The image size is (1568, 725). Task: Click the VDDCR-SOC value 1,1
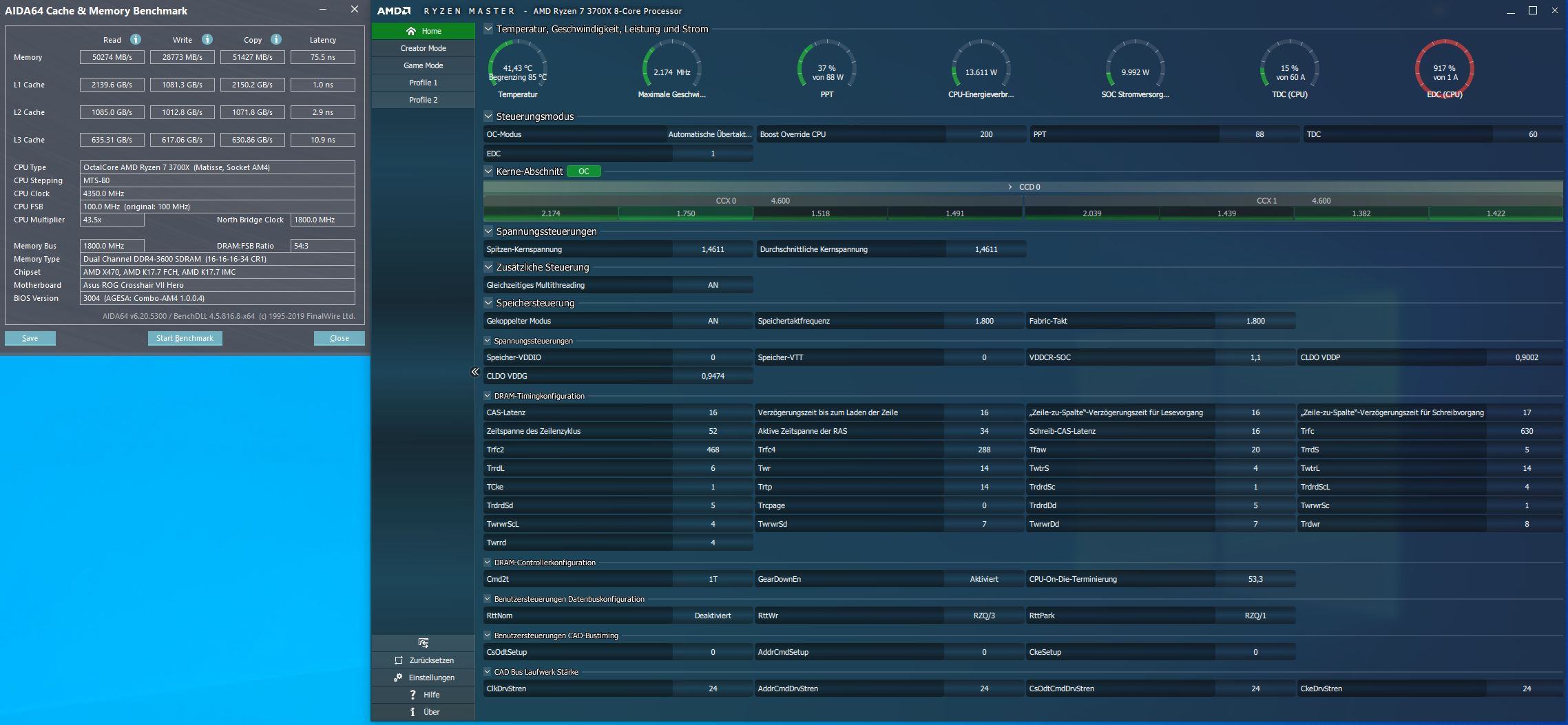[1255, 357]
